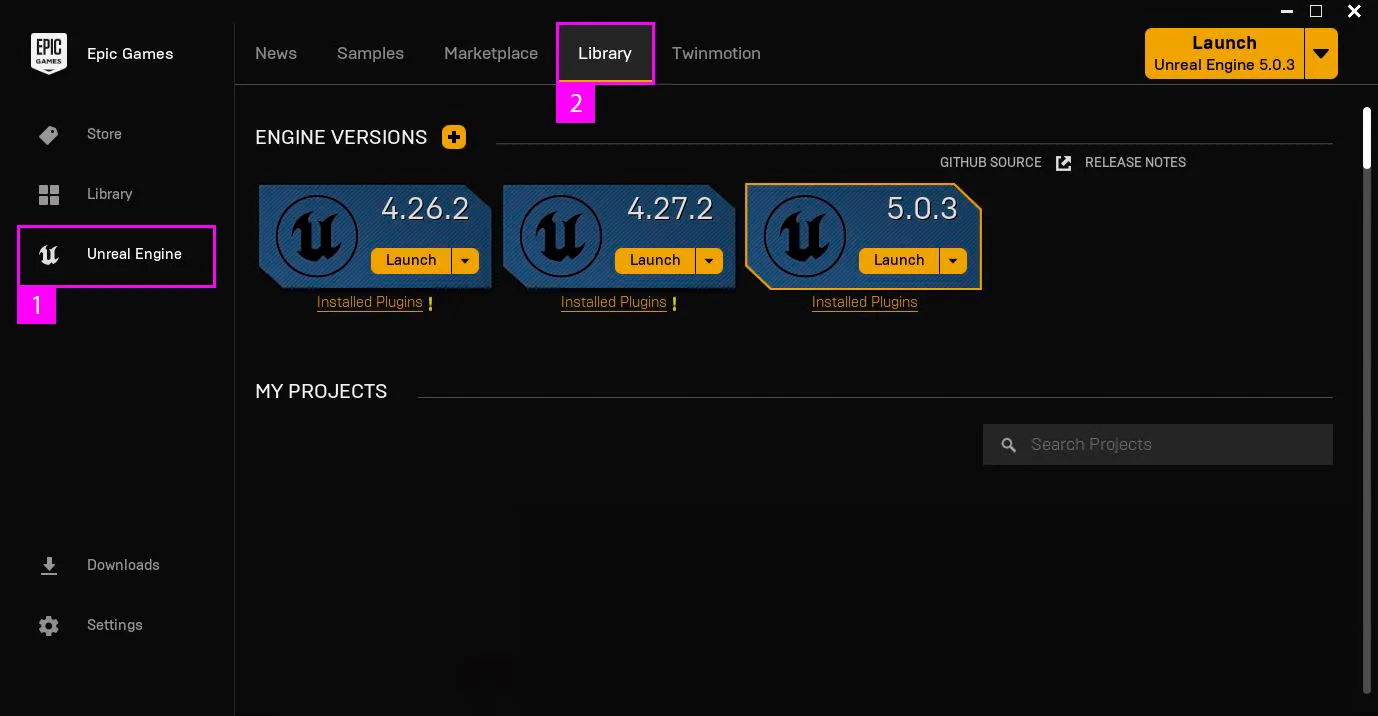Screen dimensions: 1378x716
Task: View the Release Notes link
Action: click(1135, 162)
